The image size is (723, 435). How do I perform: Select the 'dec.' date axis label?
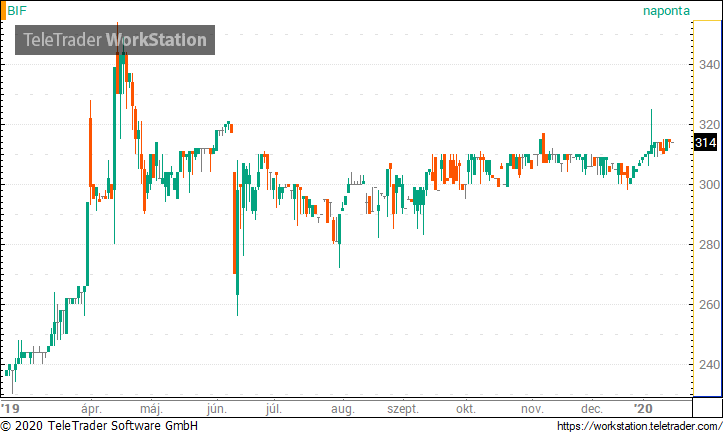(592, 409)
